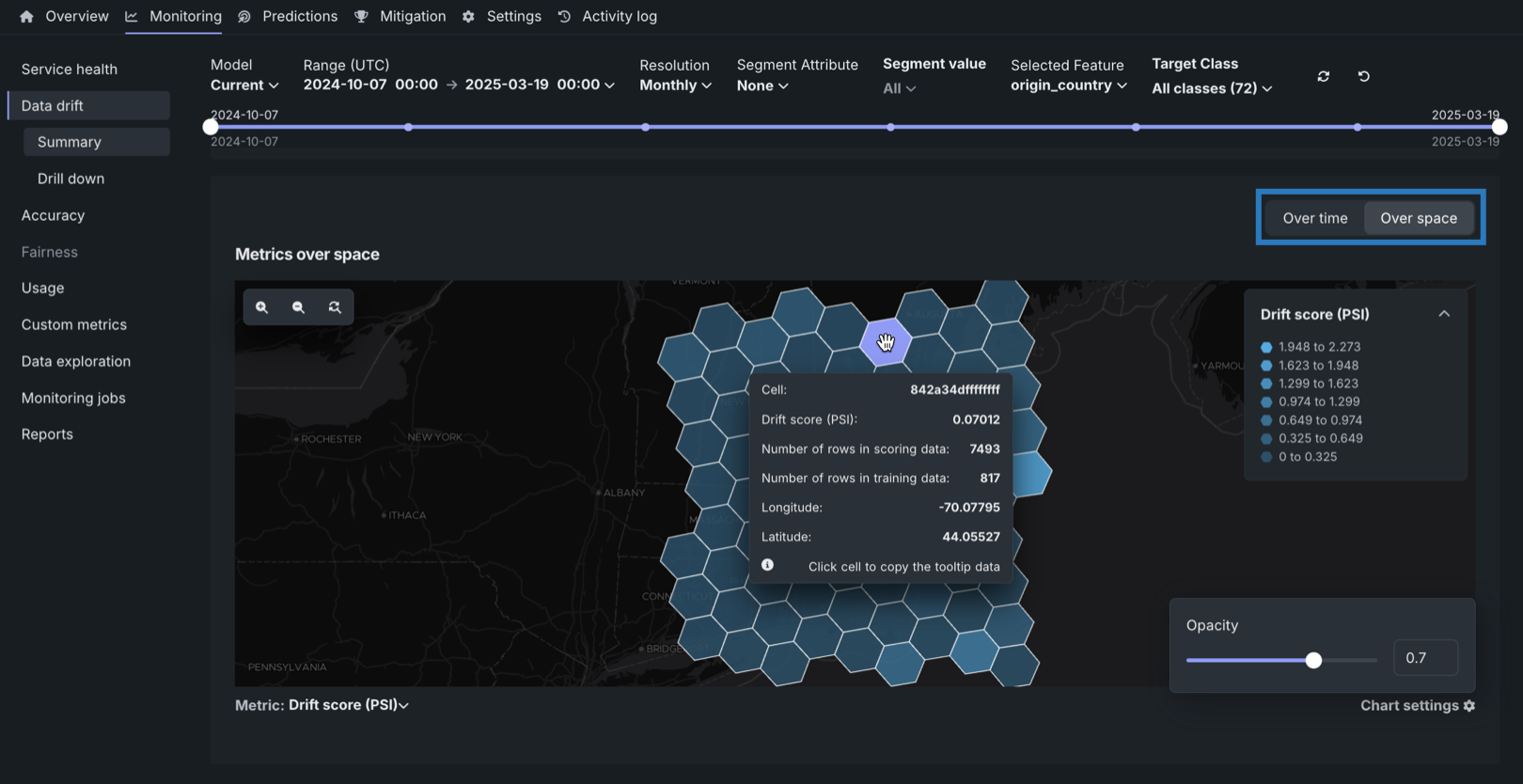Switch view to Over time
The width and height of the screenshot is (1523, 784).
[1314, 218]
